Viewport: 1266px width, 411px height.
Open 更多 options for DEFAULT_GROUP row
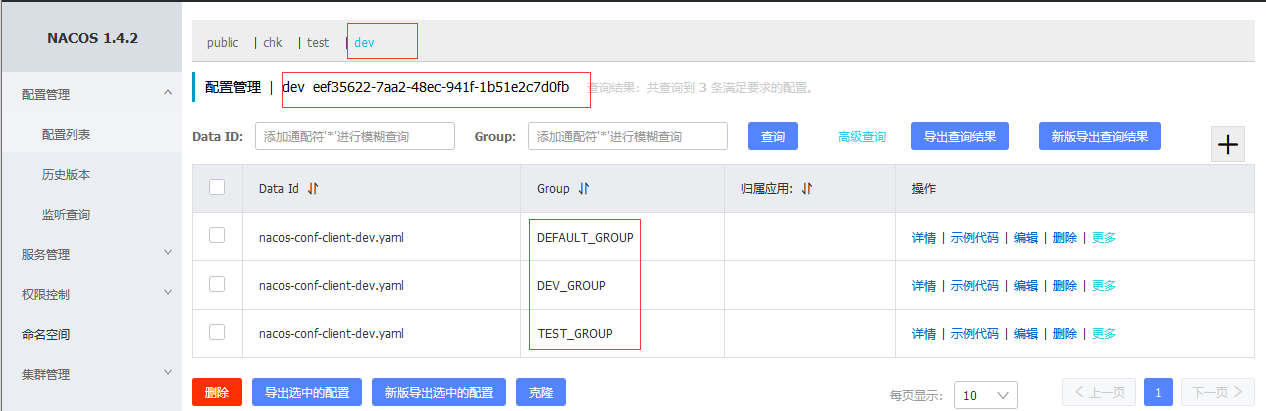click(x=1104, y=238)
